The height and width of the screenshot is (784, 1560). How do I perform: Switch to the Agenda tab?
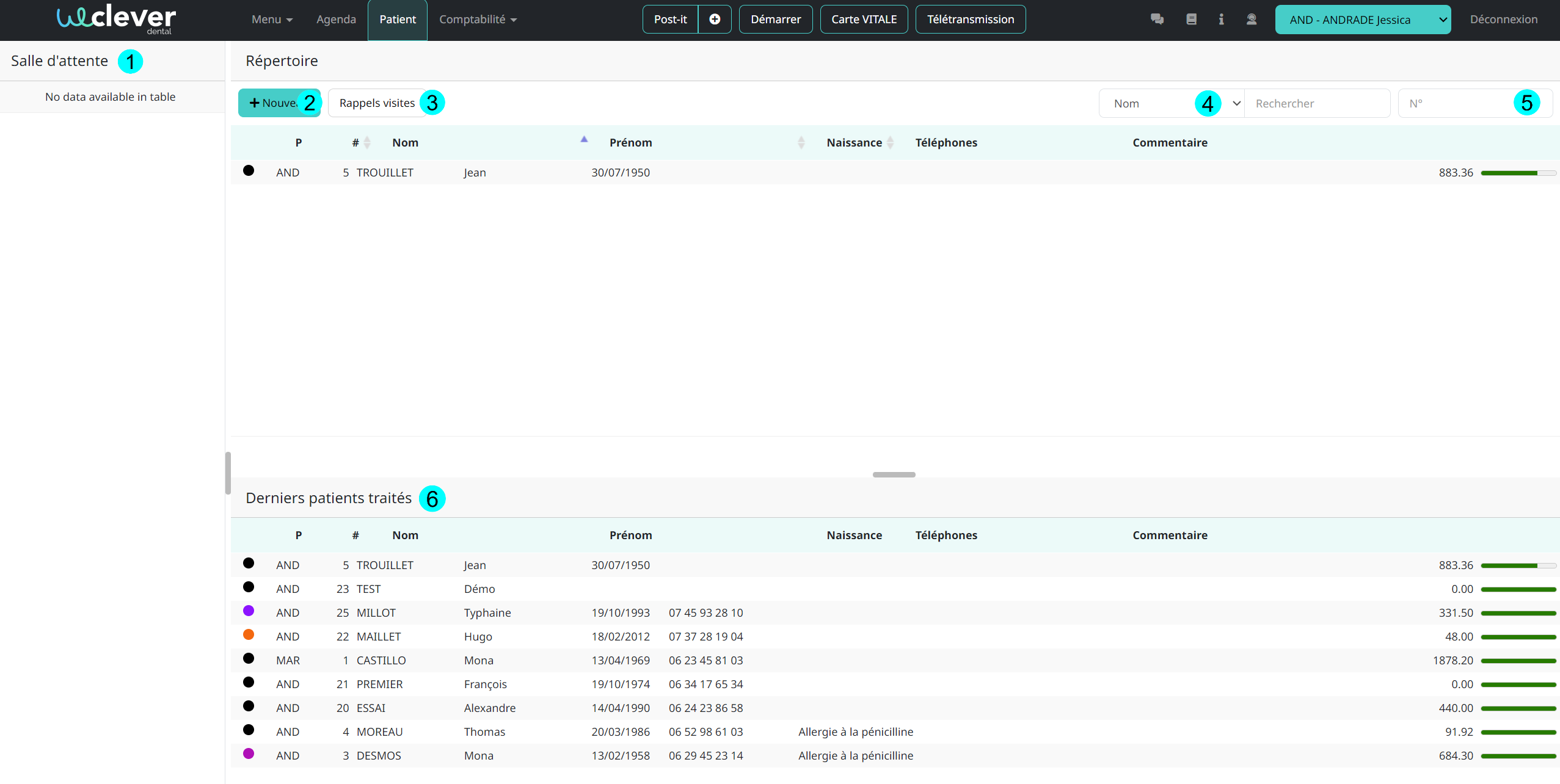coord(336,20)
